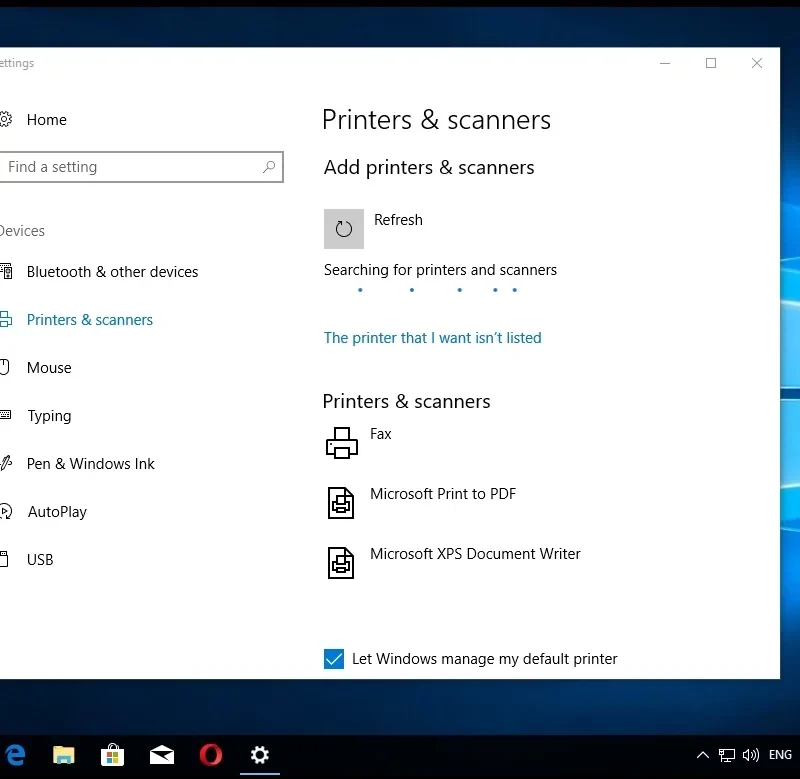
Task: Click the Mouse sidebar icon
Action: [5, 367]
